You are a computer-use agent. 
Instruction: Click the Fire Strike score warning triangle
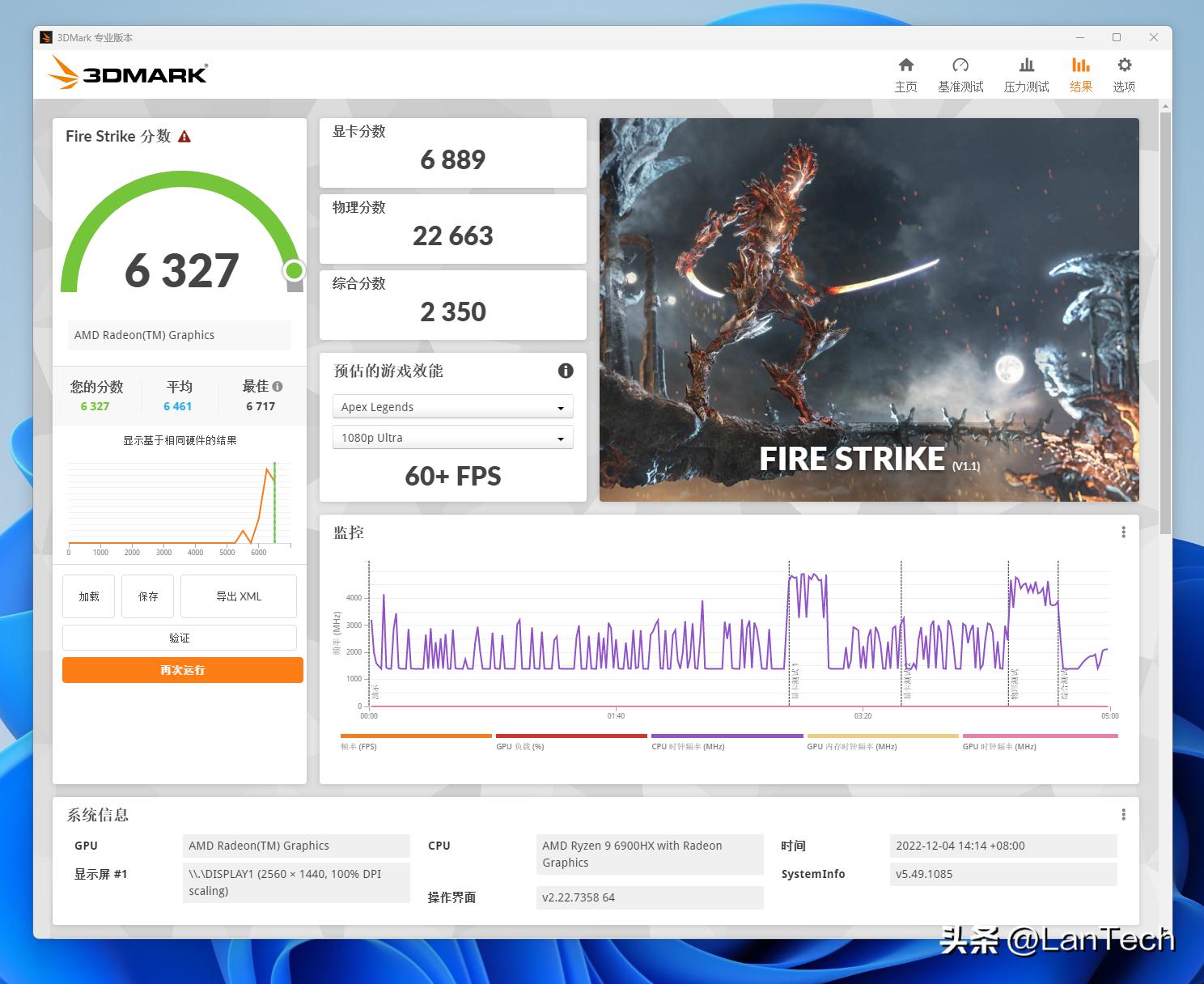point(184,137)
